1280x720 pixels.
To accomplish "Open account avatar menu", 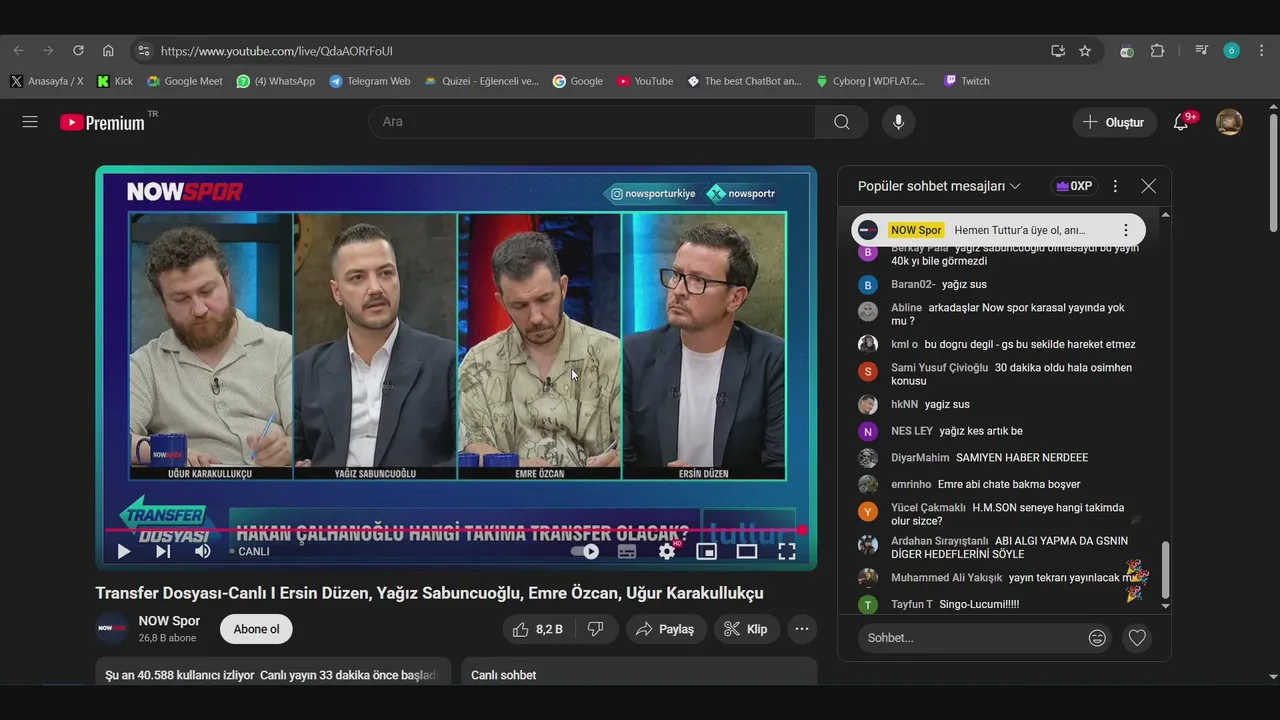I will tap(1229, 122).
